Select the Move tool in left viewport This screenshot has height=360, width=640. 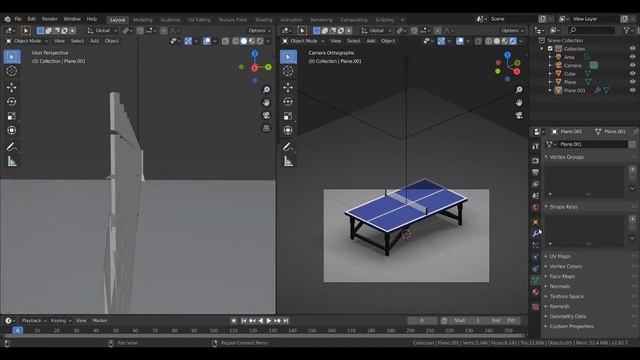(x=12, y=87)
